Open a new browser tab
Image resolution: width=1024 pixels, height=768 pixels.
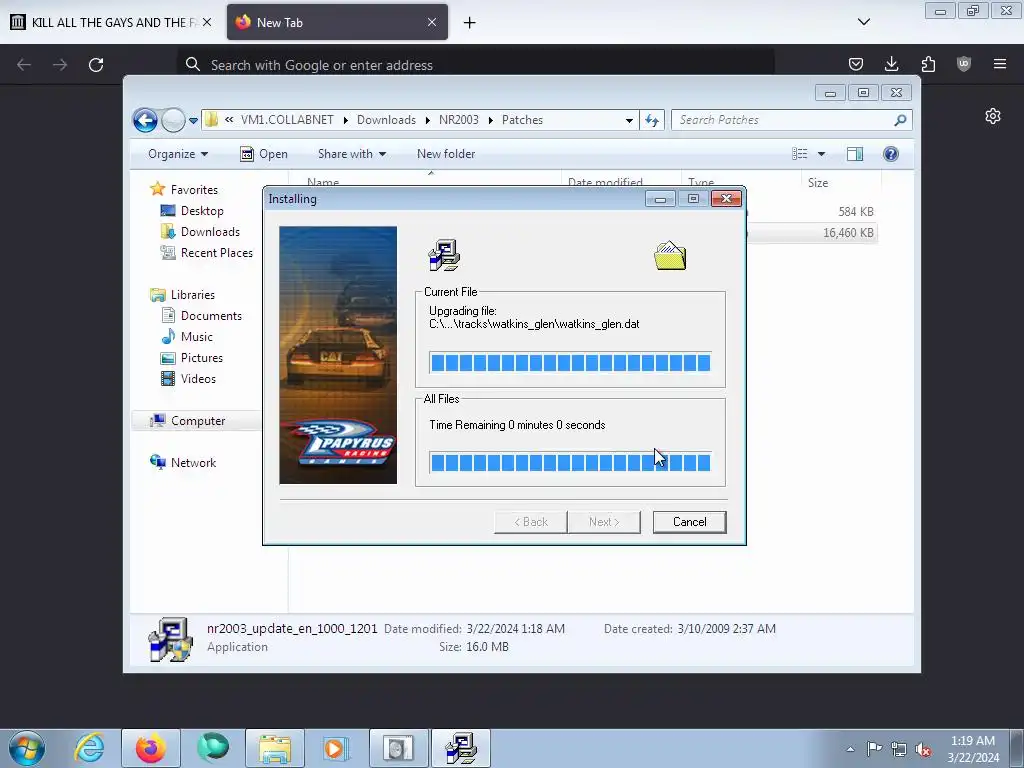[470, 23]
